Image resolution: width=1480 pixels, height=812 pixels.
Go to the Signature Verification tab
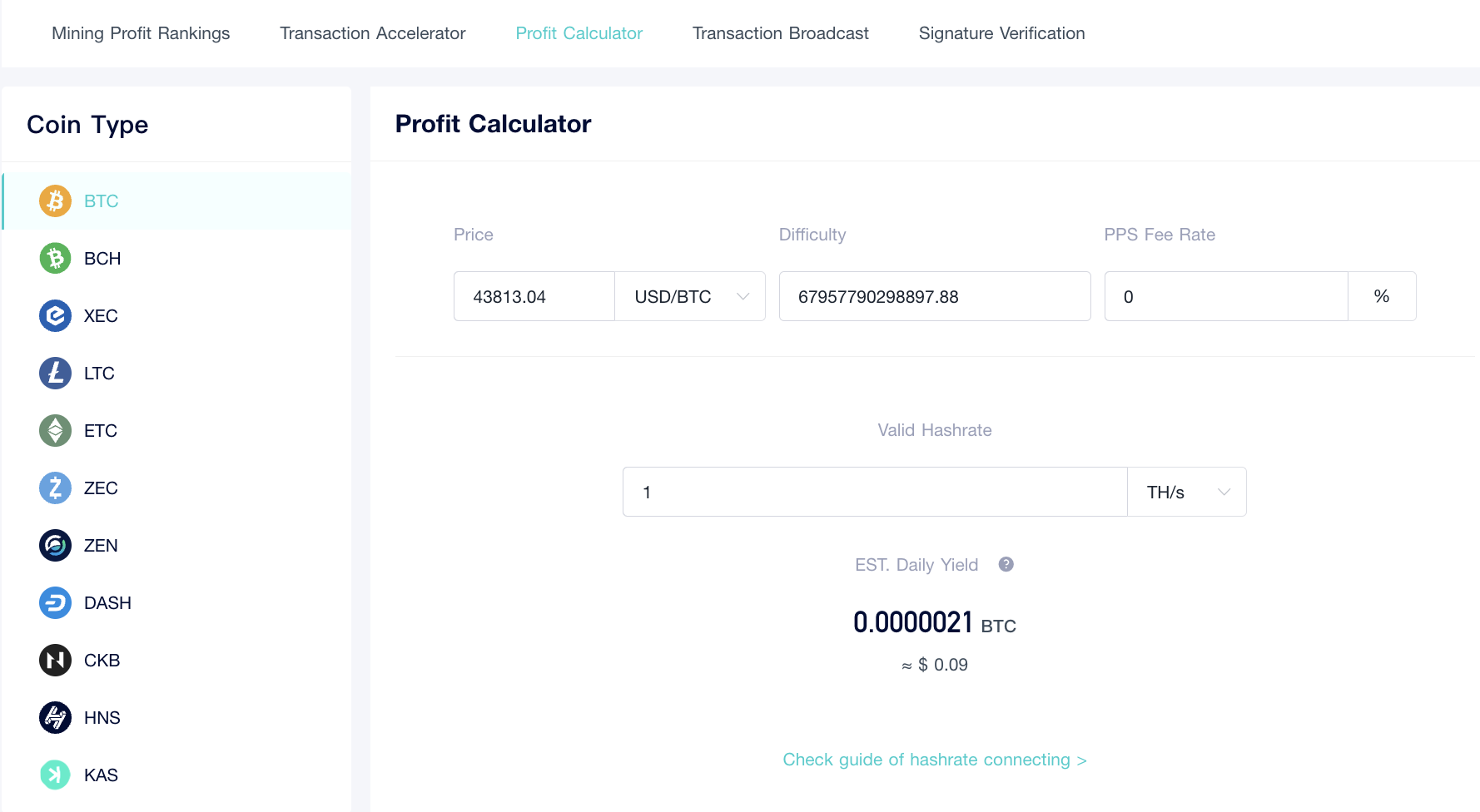[x=1002, y=33]
